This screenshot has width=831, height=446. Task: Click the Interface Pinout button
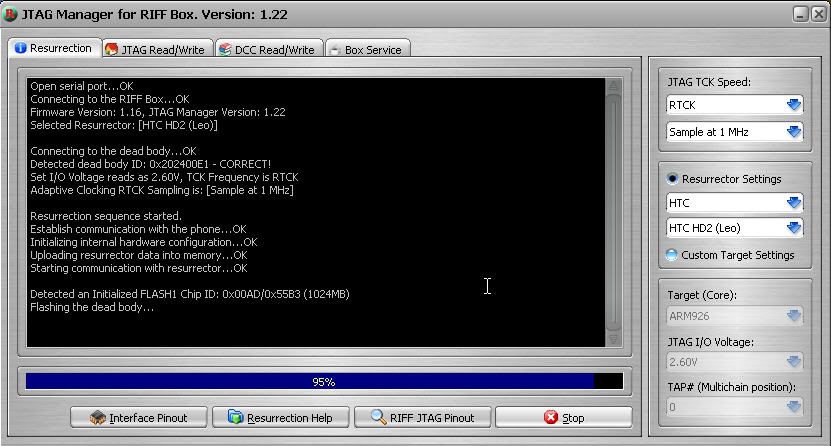pyautogui.click(x=139, y=417)
